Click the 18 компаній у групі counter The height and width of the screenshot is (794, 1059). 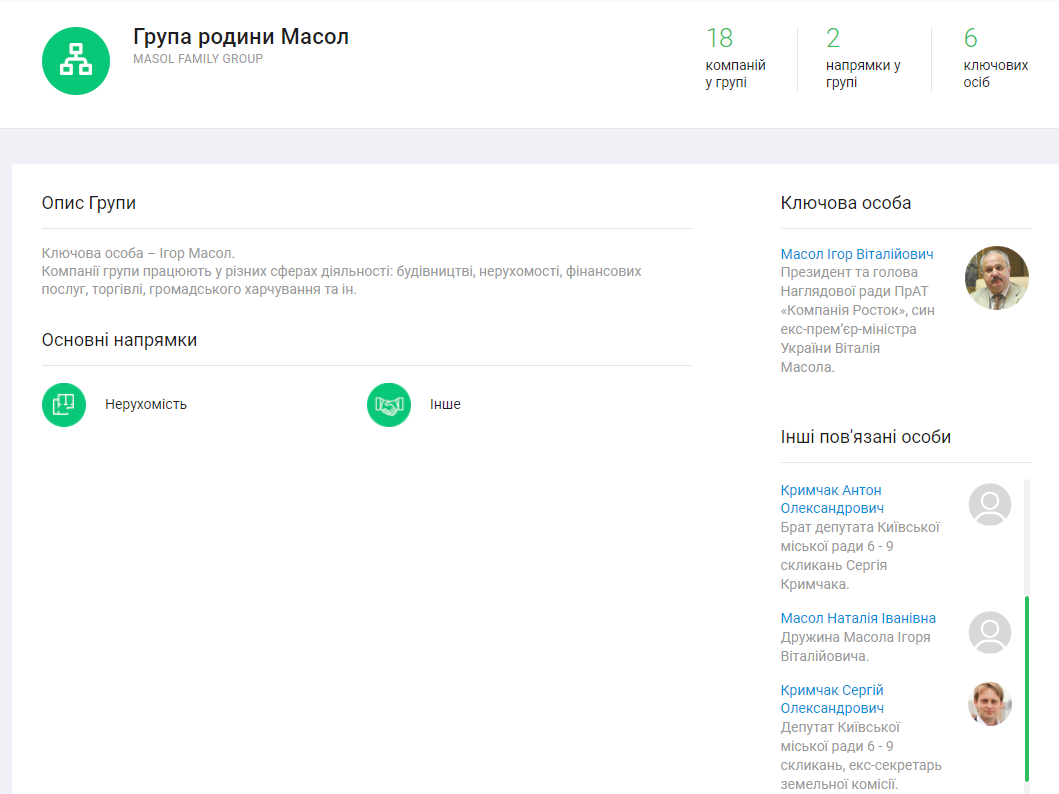click(x=735, y=60)
